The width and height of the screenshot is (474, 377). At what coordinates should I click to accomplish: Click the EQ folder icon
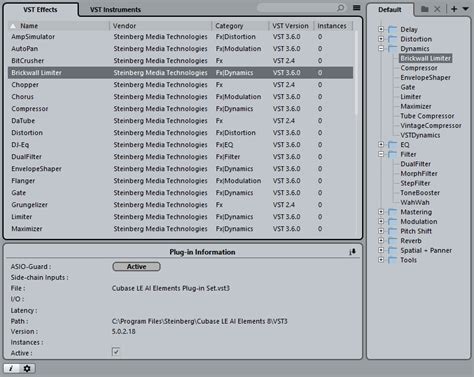pos(393,145)
